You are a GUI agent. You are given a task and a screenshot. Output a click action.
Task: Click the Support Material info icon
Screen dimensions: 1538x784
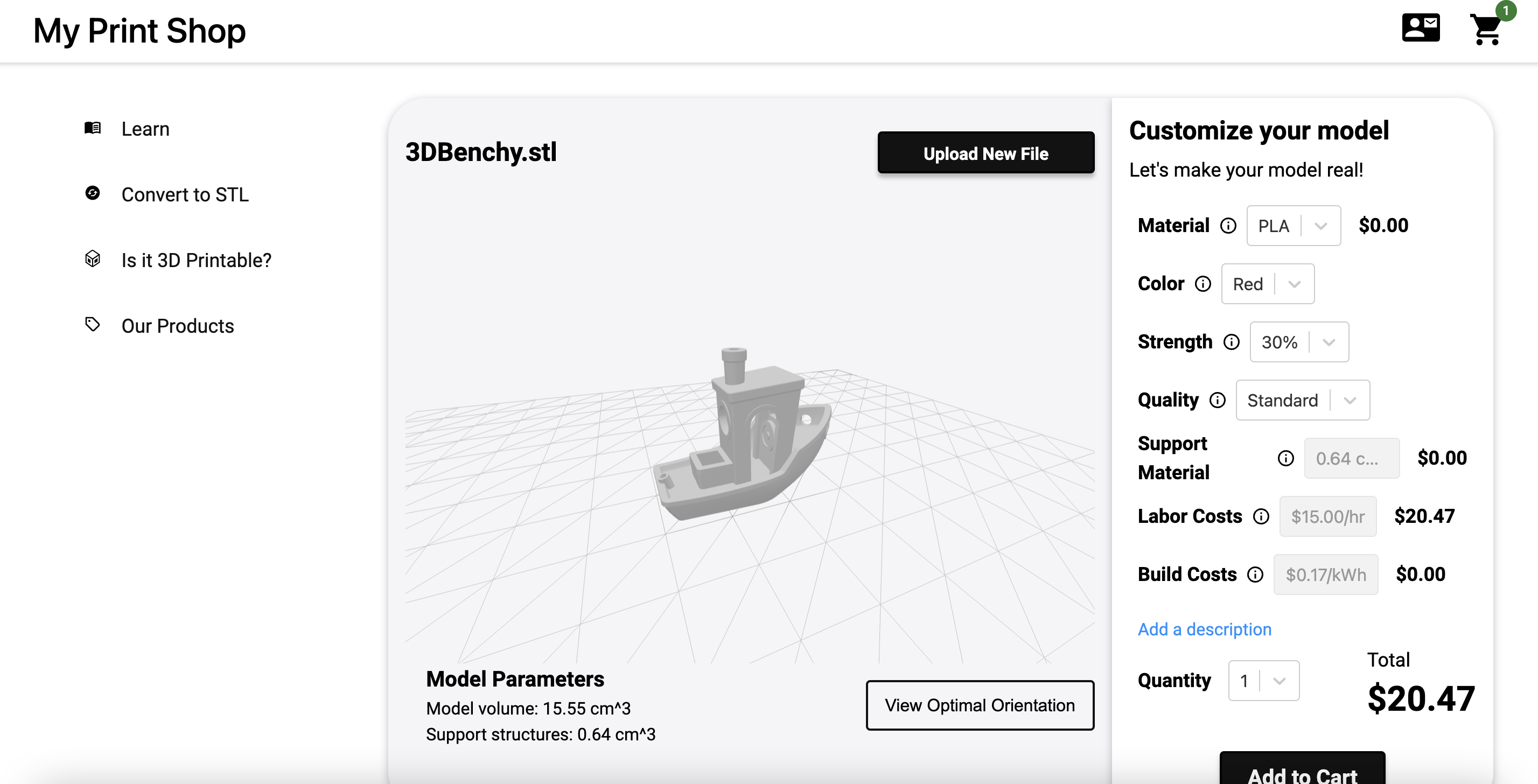(1285, 458)
